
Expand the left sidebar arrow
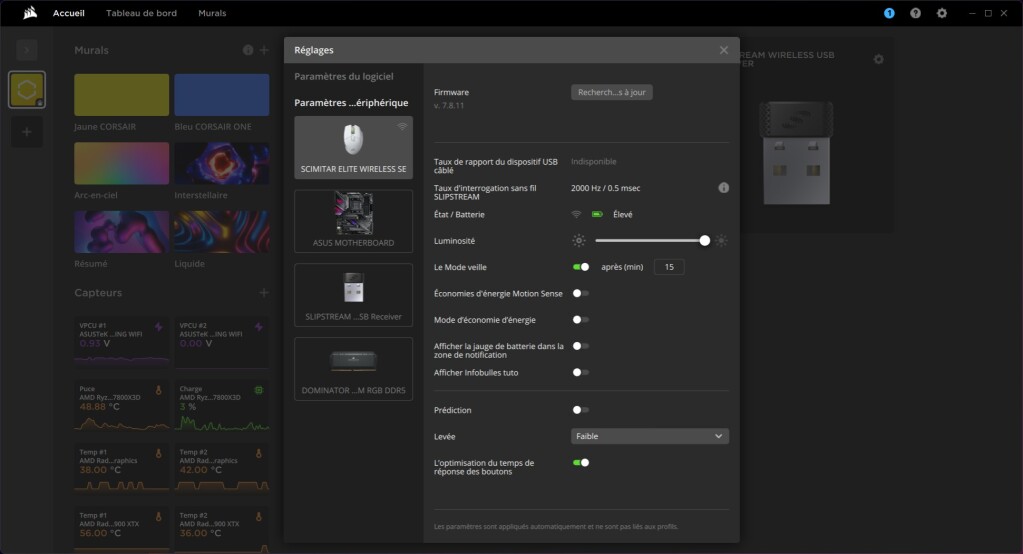pos(27,50)
